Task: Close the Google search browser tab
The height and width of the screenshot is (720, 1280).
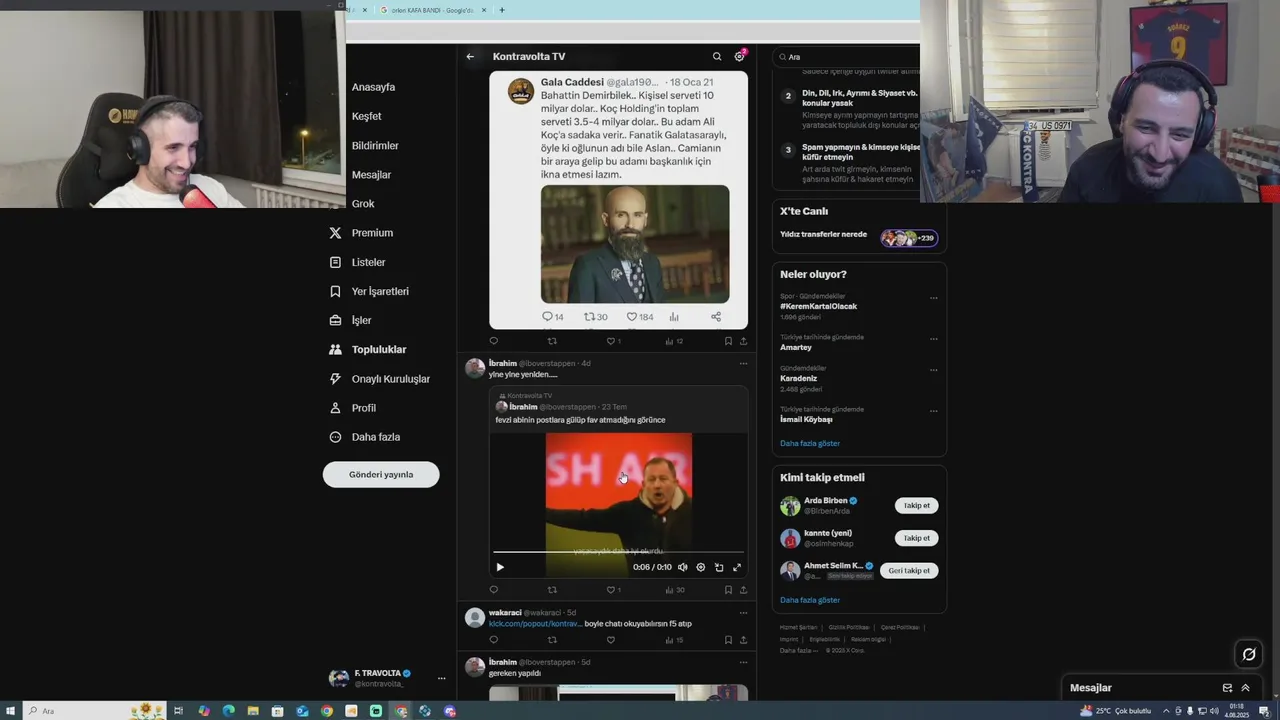Action: [x=484, y=10]
